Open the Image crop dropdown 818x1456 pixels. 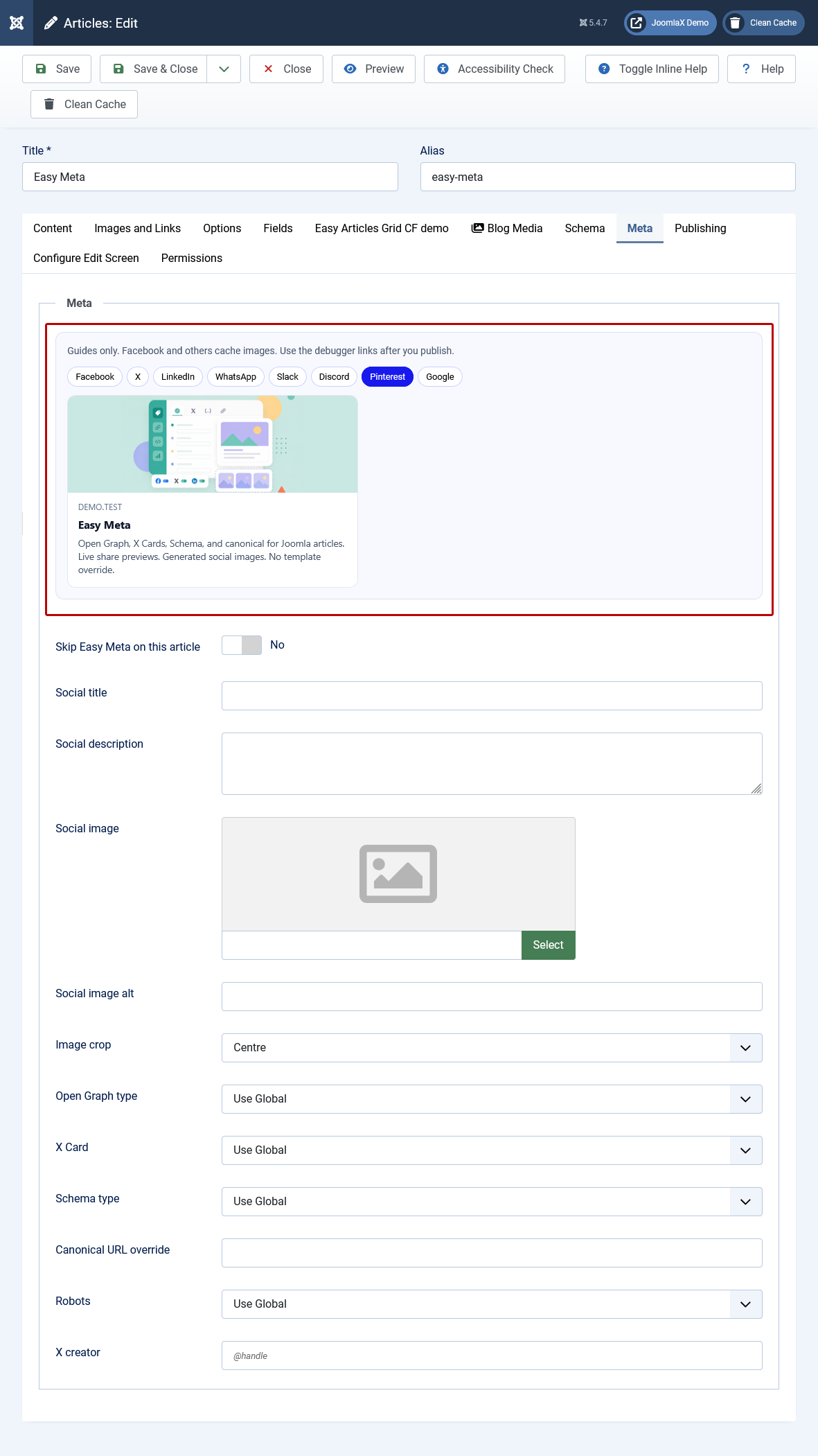pyautogui.click(x=492, y=1048)
